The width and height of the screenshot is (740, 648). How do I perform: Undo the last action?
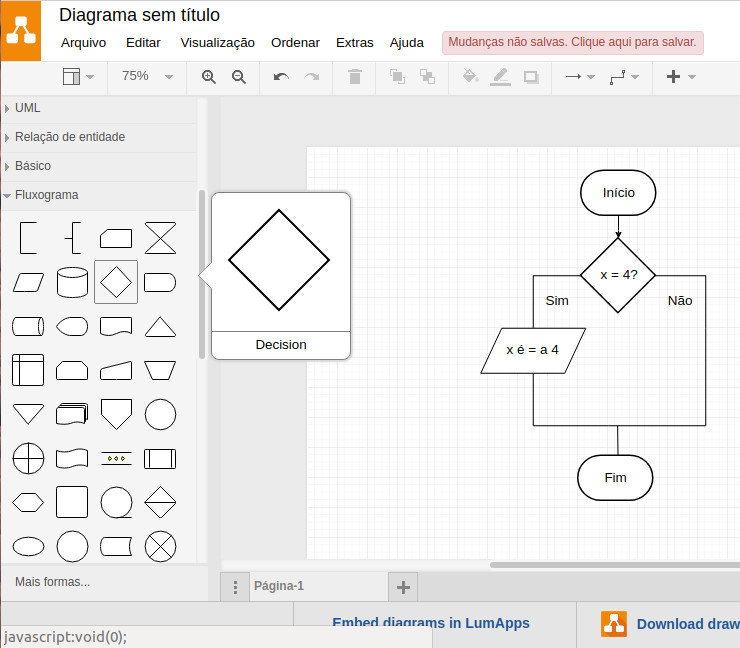click(281, 77)
